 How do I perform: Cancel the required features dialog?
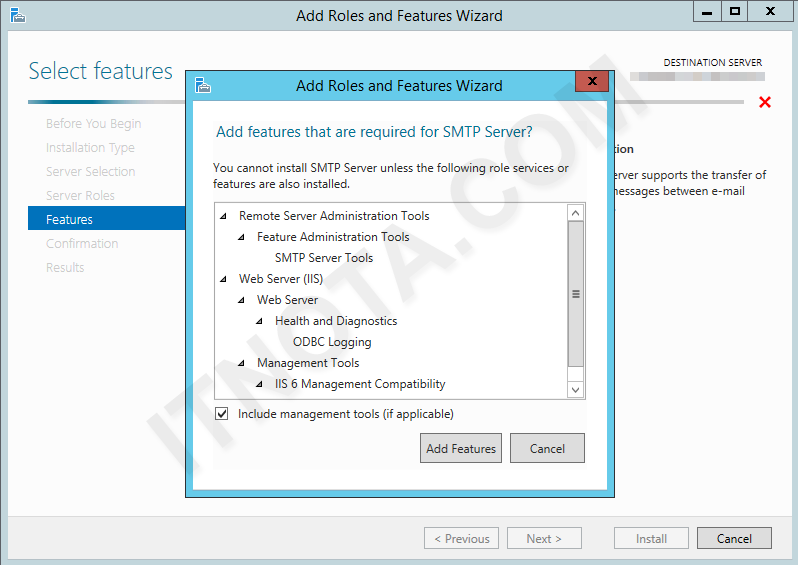[547, 448]
